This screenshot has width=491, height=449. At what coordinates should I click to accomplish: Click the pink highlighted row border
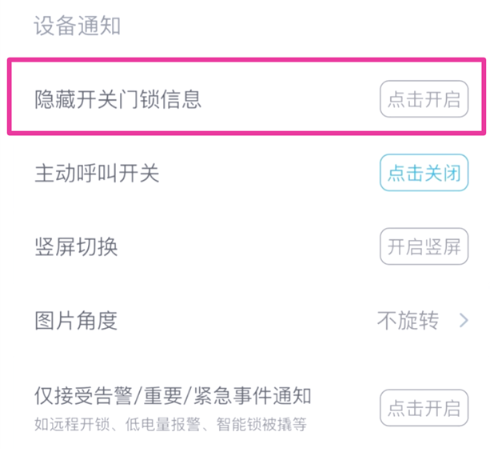[246, 60]
